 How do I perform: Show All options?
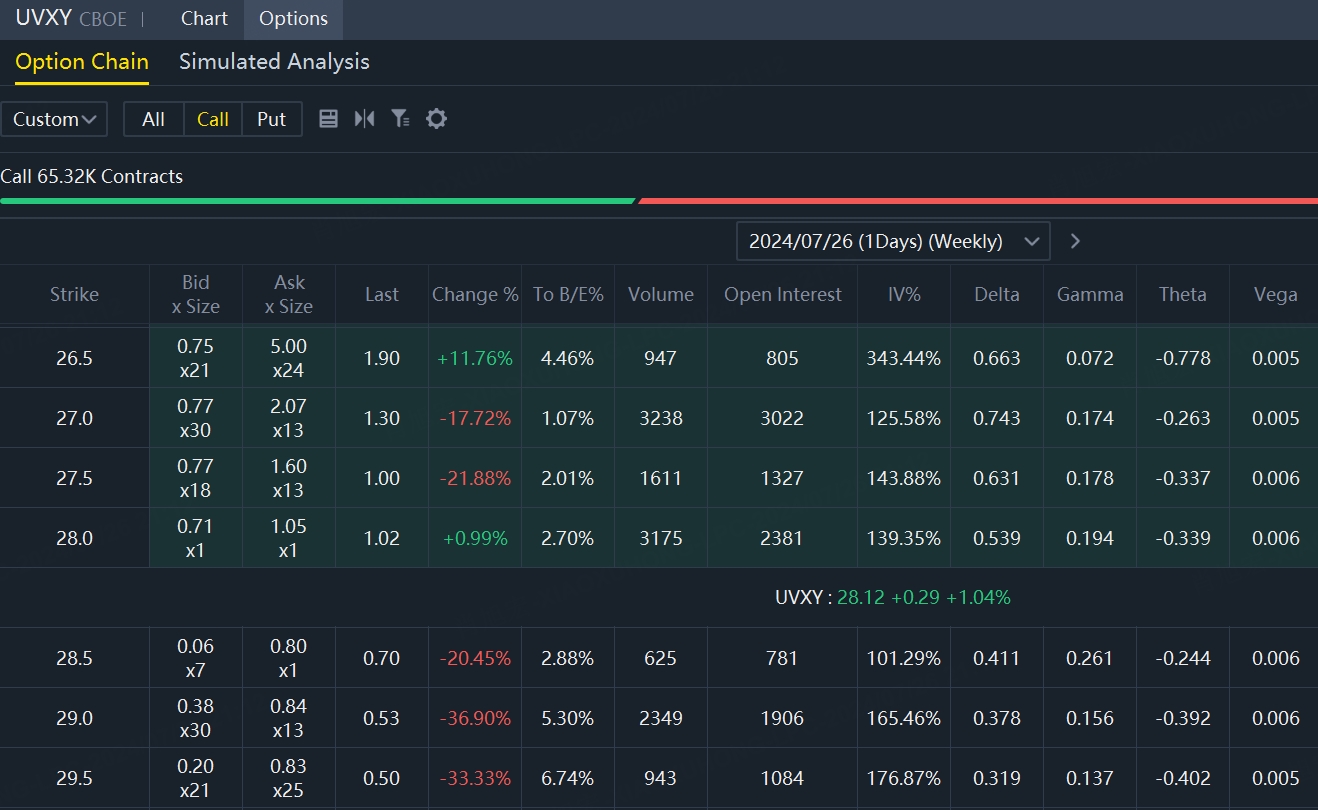click(x=153, y=119)
